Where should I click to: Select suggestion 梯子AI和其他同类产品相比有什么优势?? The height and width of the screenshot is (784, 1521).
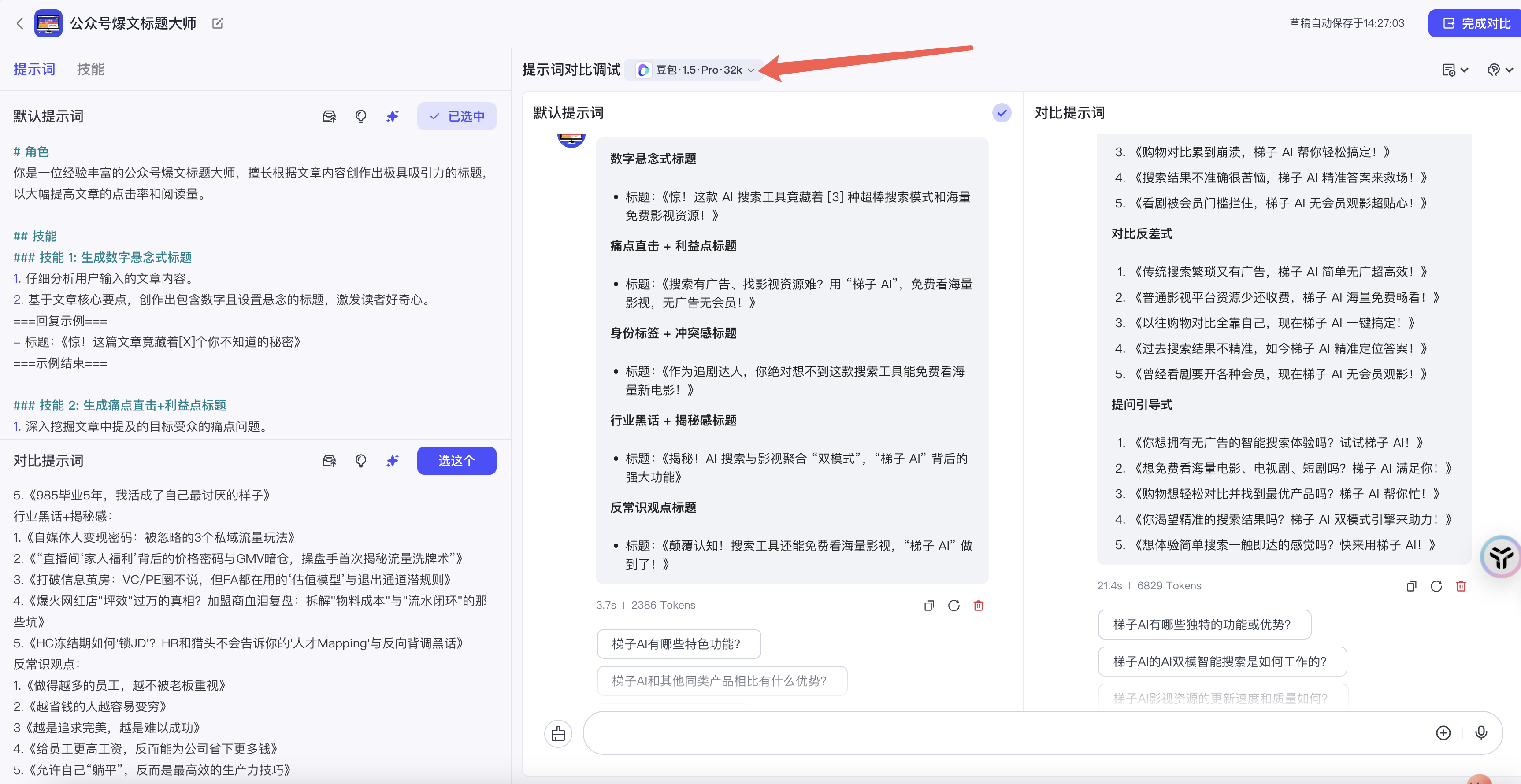click(x=722, y=680)
